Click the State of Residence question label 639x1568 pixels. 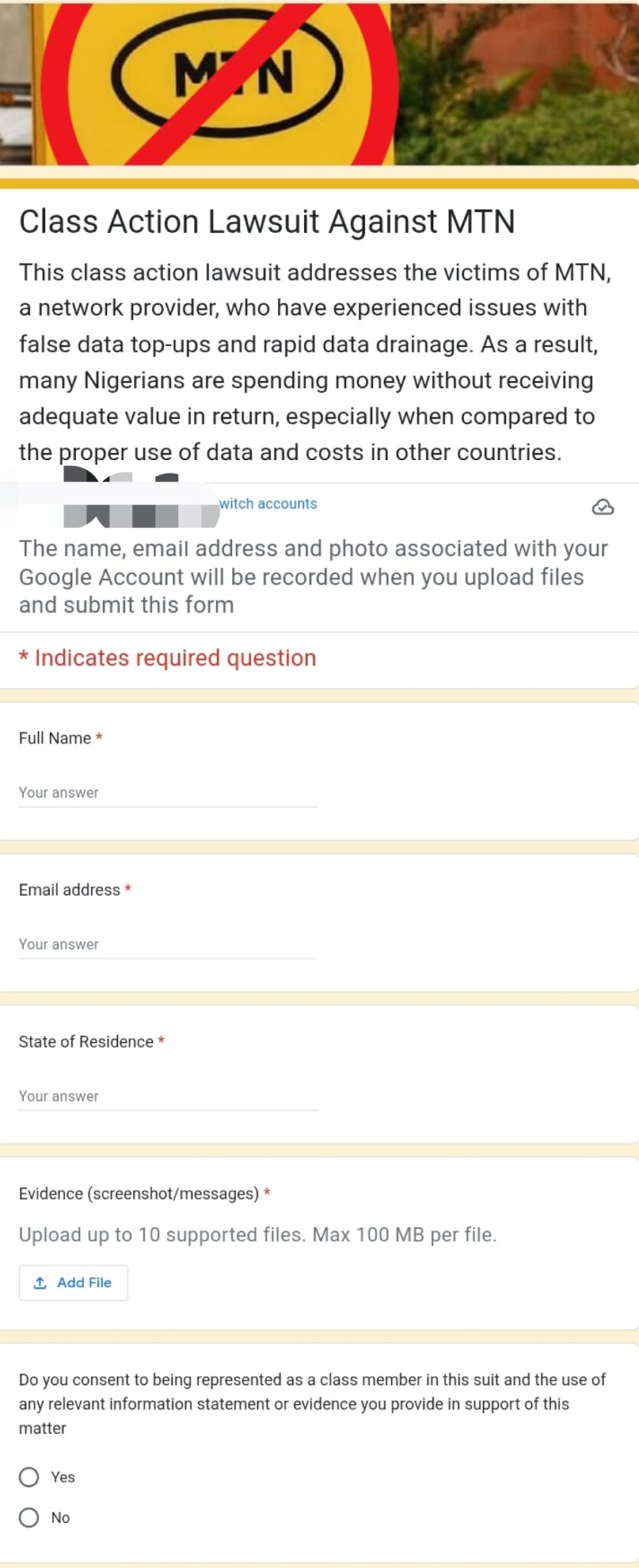pyautogui.click(x=86, y=1041)
